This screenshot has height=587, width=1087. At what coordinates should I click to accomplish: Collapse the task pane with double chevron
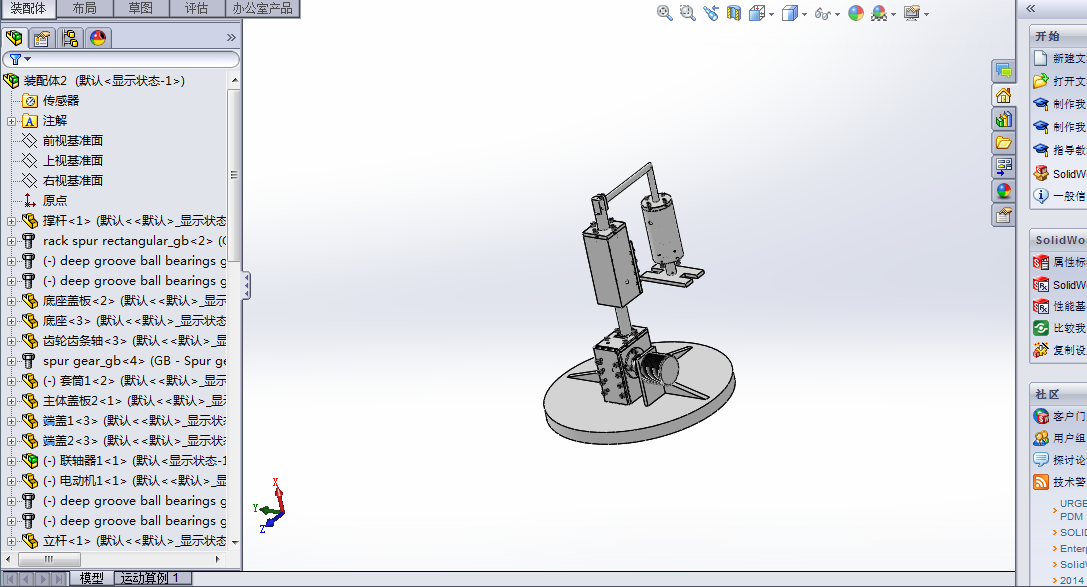pos(1031,8)
